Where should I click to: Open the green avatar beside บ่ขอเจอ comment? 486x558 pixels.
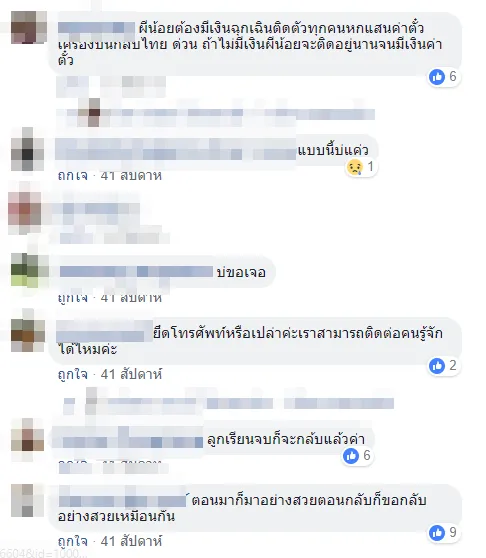[x=29, y=270]
